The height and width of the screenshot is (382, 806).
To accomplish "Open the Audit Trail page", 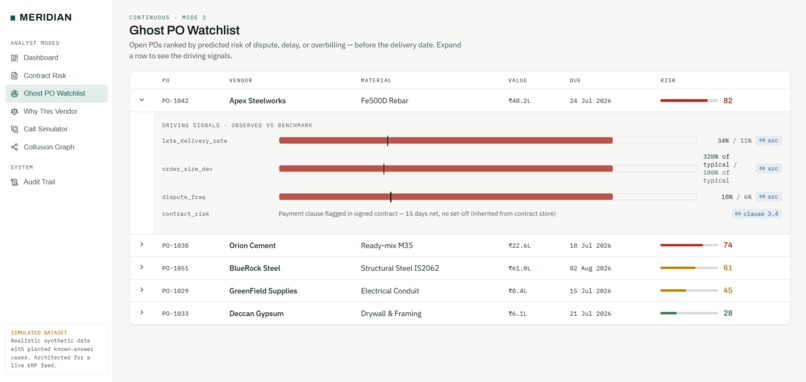I will point(57,182).
